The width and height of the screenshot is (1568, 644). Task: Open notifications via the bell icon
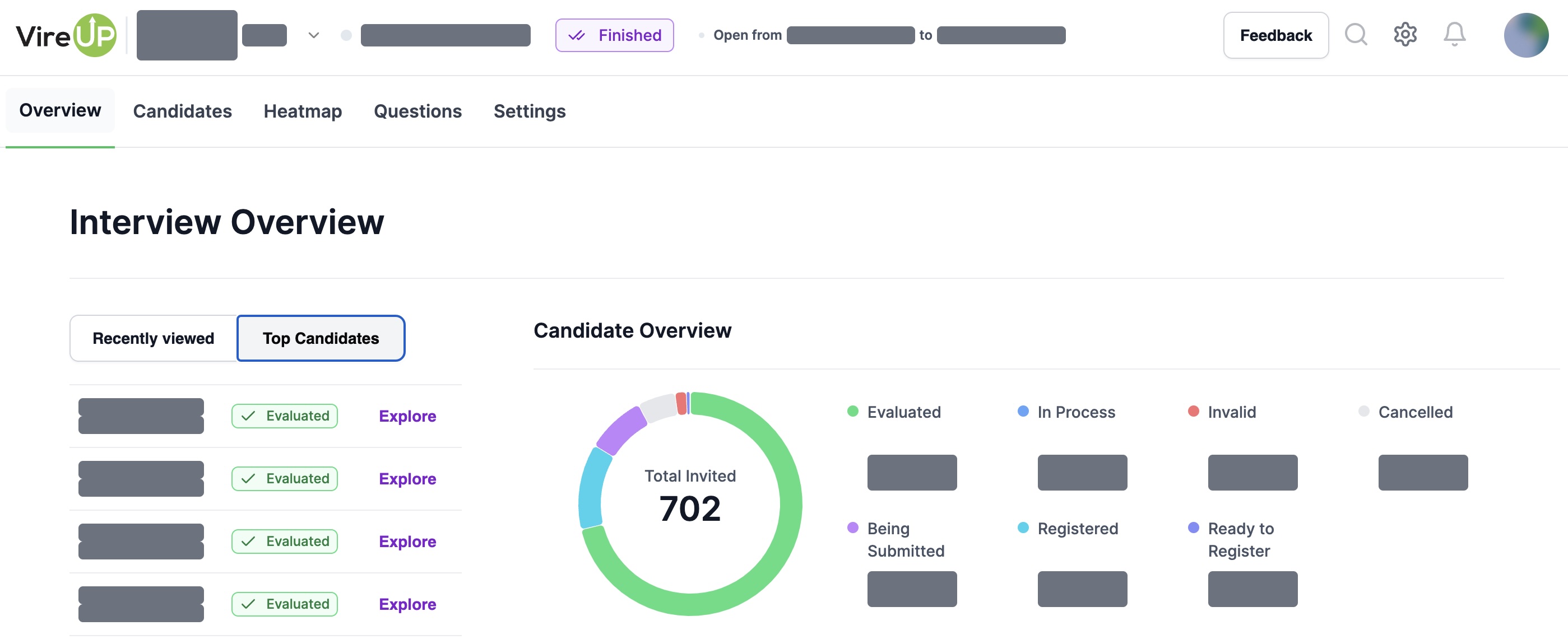coord(1455,35)
